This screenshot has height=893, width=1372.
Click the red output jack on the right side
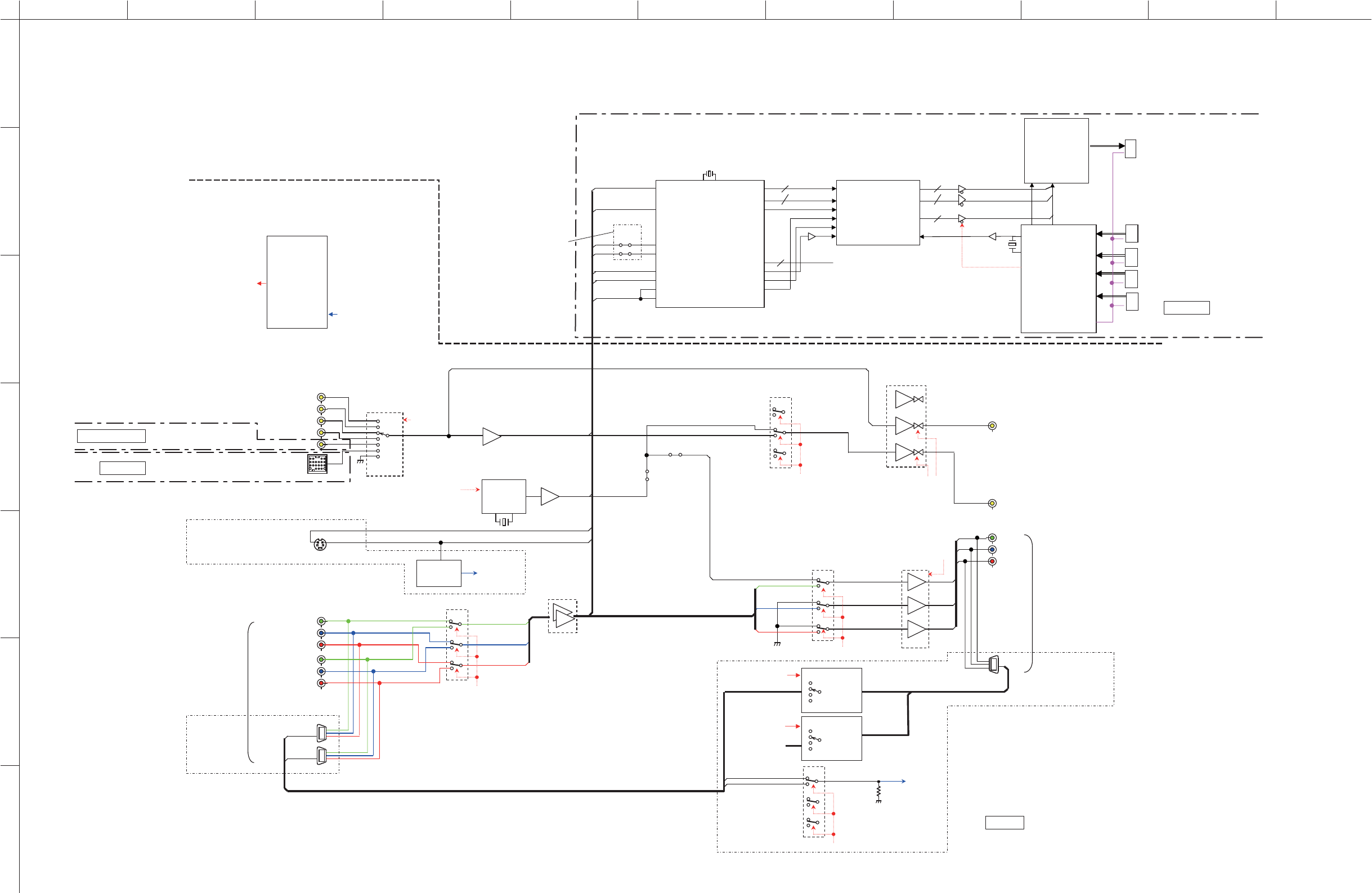[x=992, y=562]
